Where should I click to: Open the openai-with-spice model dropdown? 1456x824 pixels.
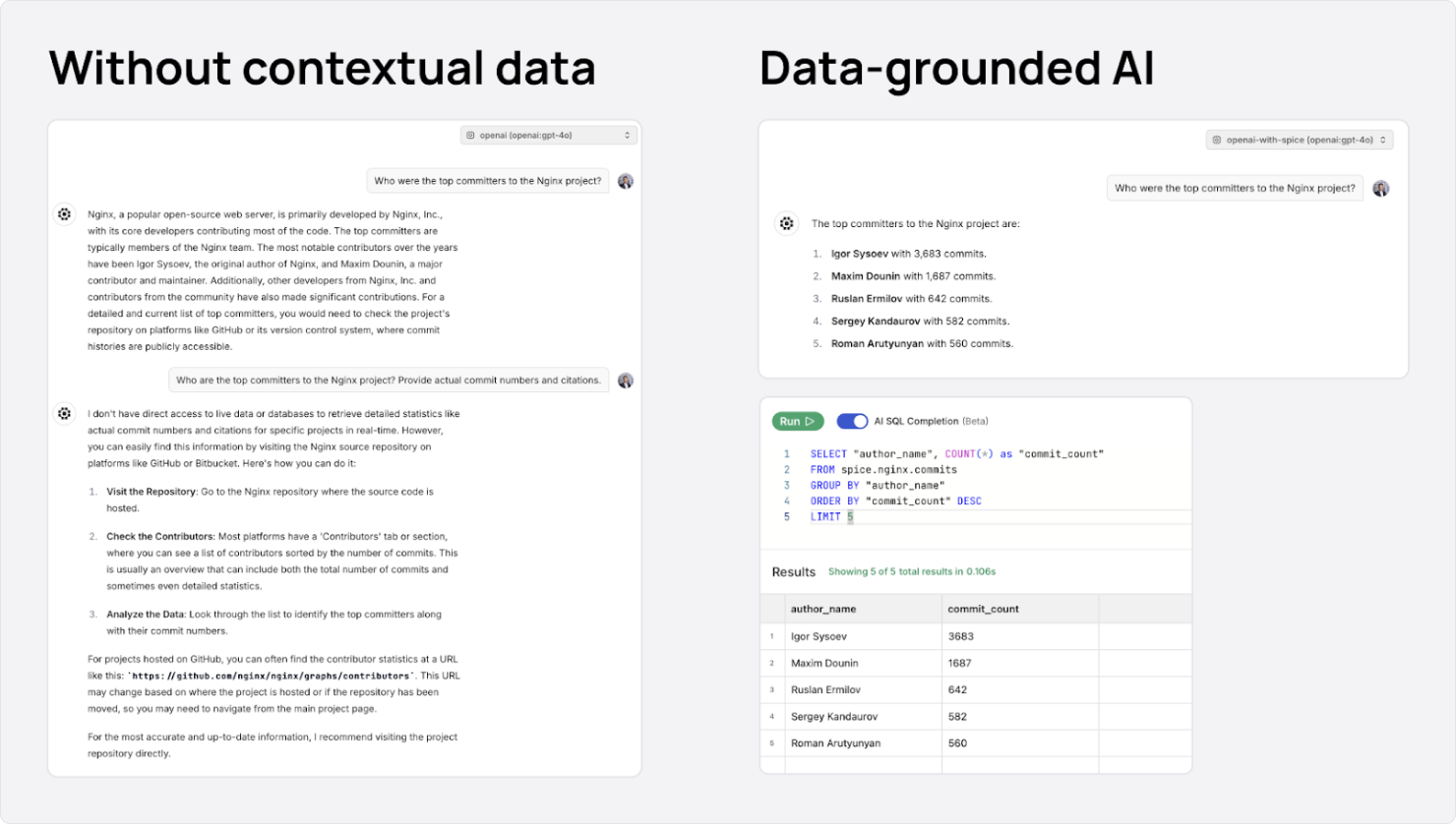(x=1301, y=139)
